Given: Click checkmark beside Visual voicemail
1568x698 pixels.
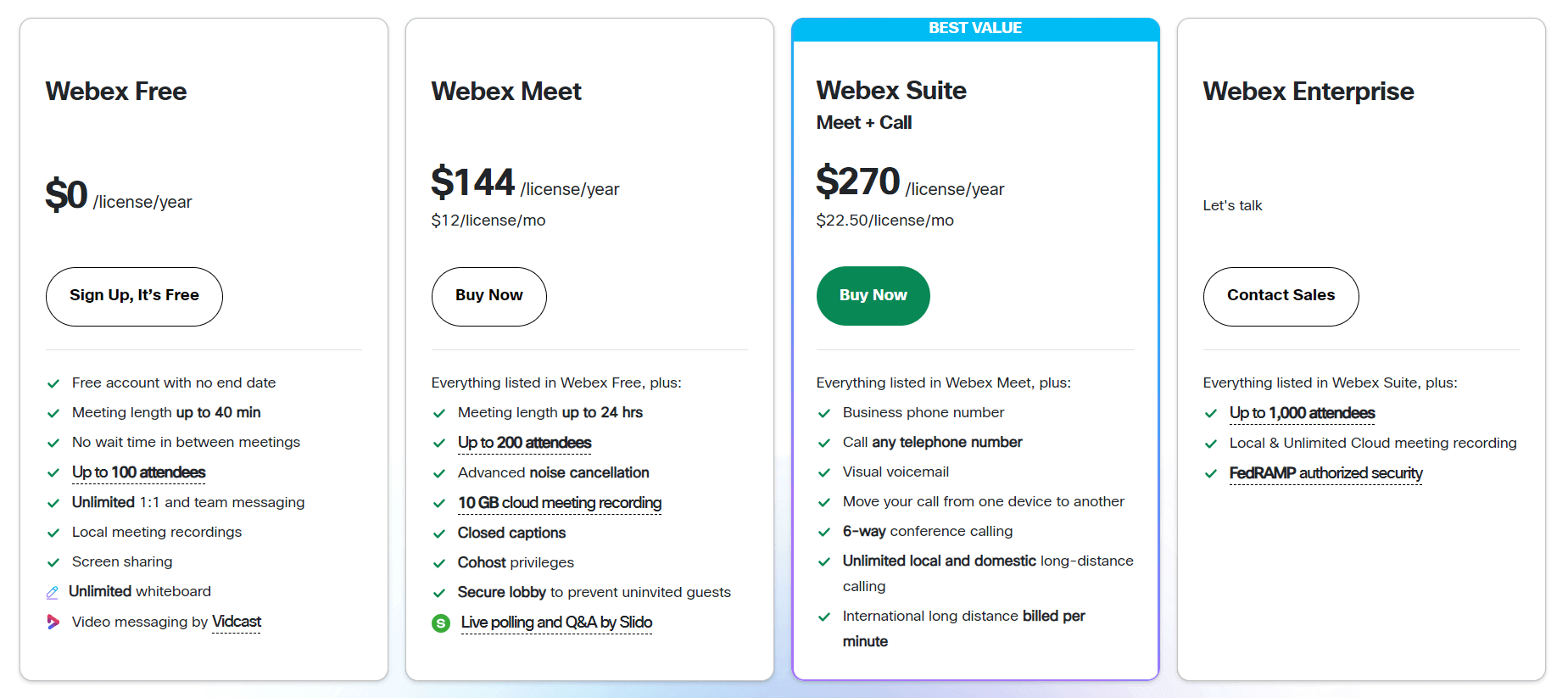Looking at the screenshot, I should pyautogui.click(x=823, y=472).
